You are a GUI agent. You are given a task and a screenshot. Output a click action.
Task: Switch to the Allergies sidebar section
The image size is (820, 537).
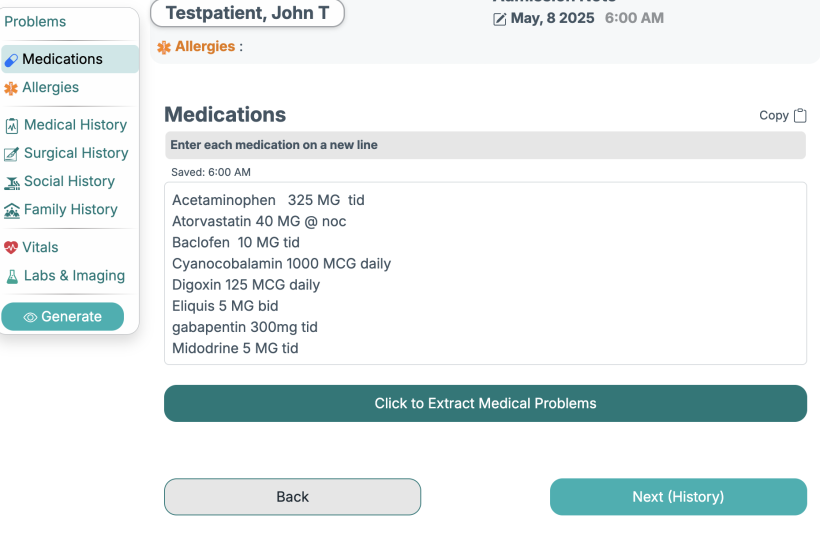[x=50, y=88]
